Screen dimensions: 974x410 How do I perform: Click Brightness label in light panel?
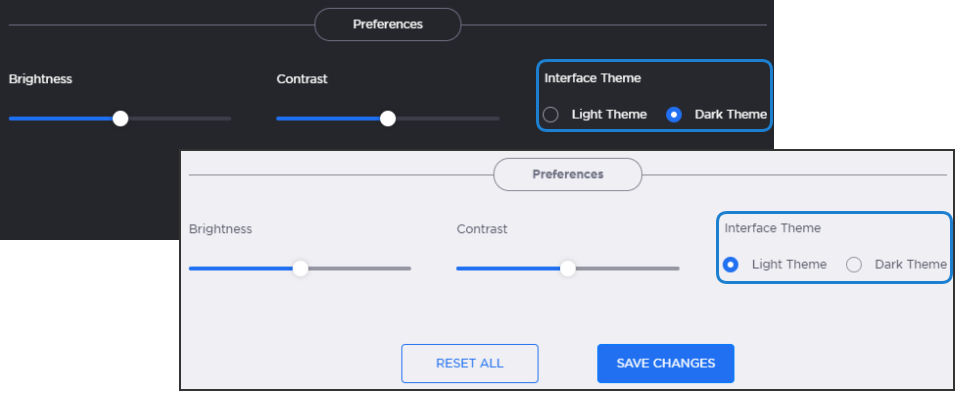(221, 229)
